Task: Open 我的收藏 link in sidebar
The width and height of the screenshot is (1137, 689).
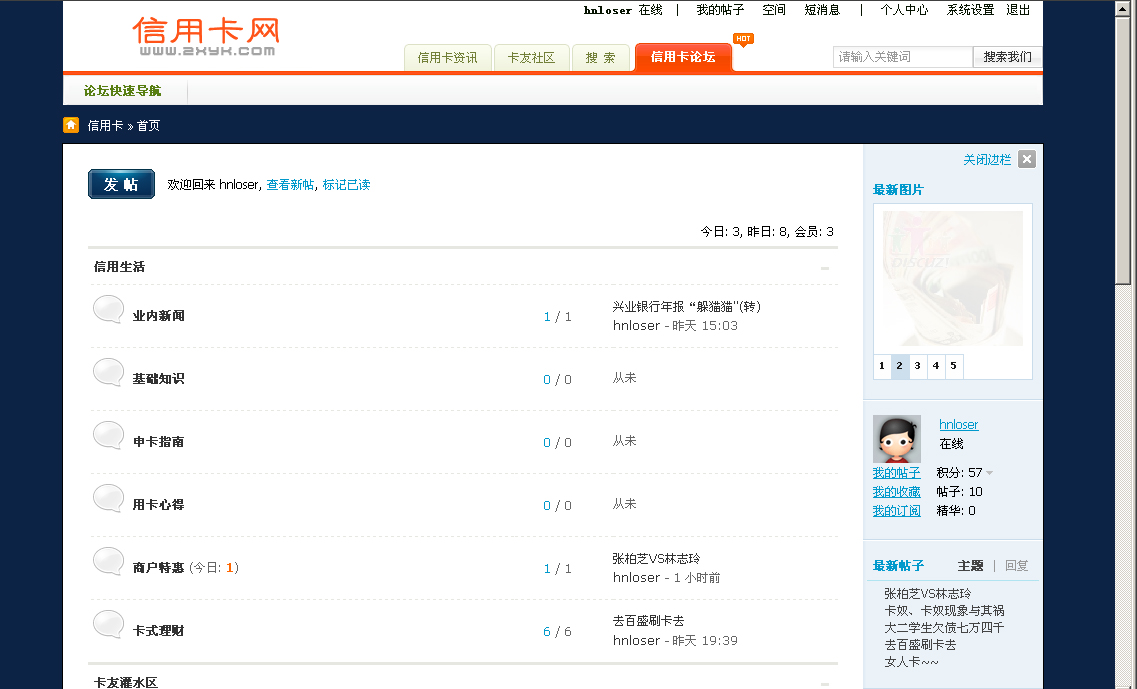Action: [x=896, y=492]
